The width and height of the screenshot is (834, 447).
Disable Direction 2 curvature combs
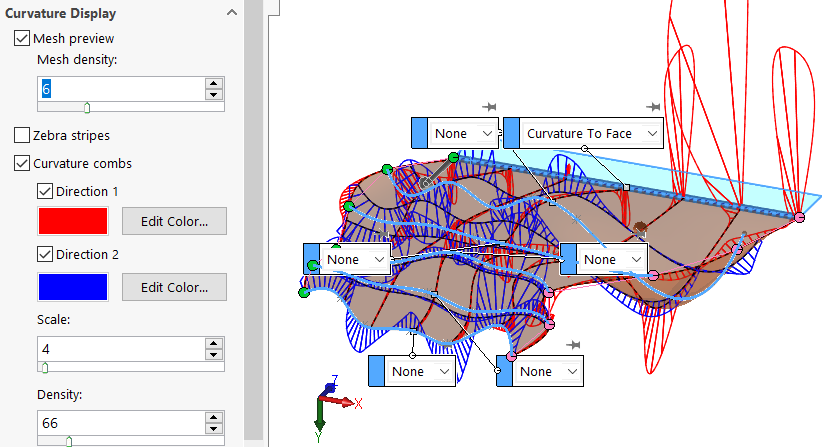tap(45, 254)
